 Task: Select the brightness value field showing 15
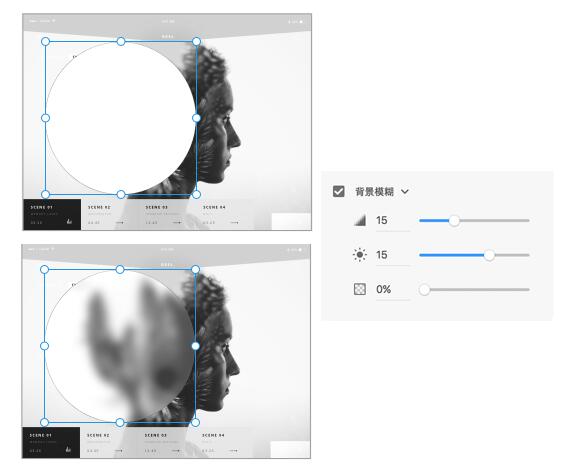coord(392,255)
